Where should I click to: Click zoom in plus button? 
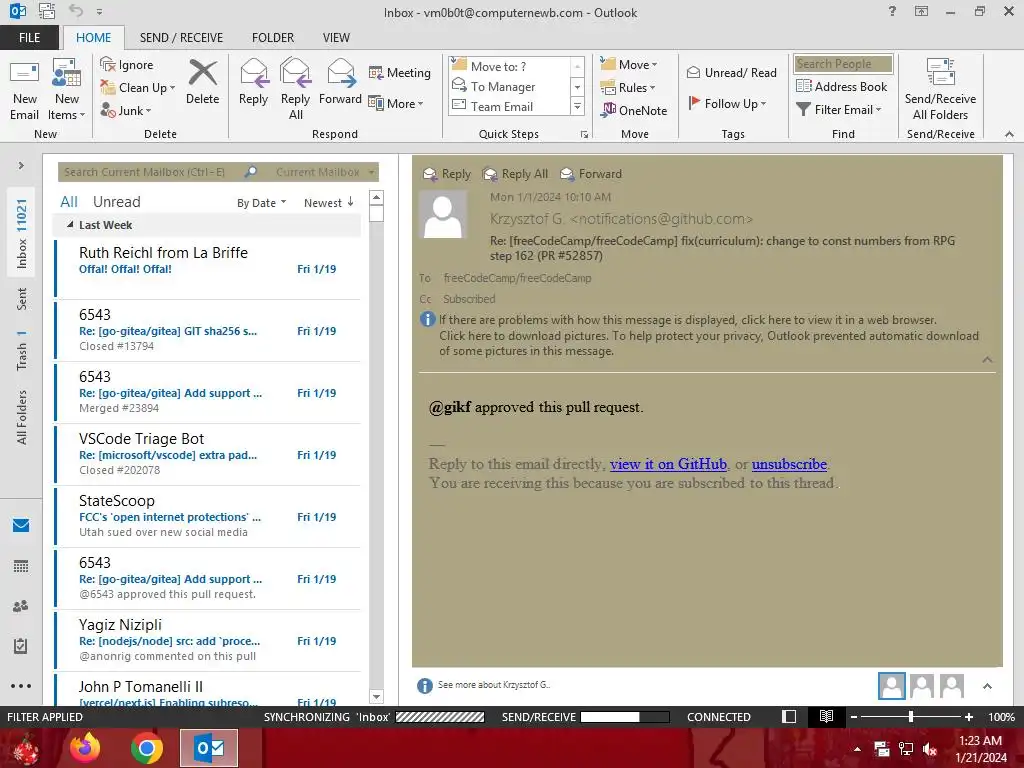968,716
